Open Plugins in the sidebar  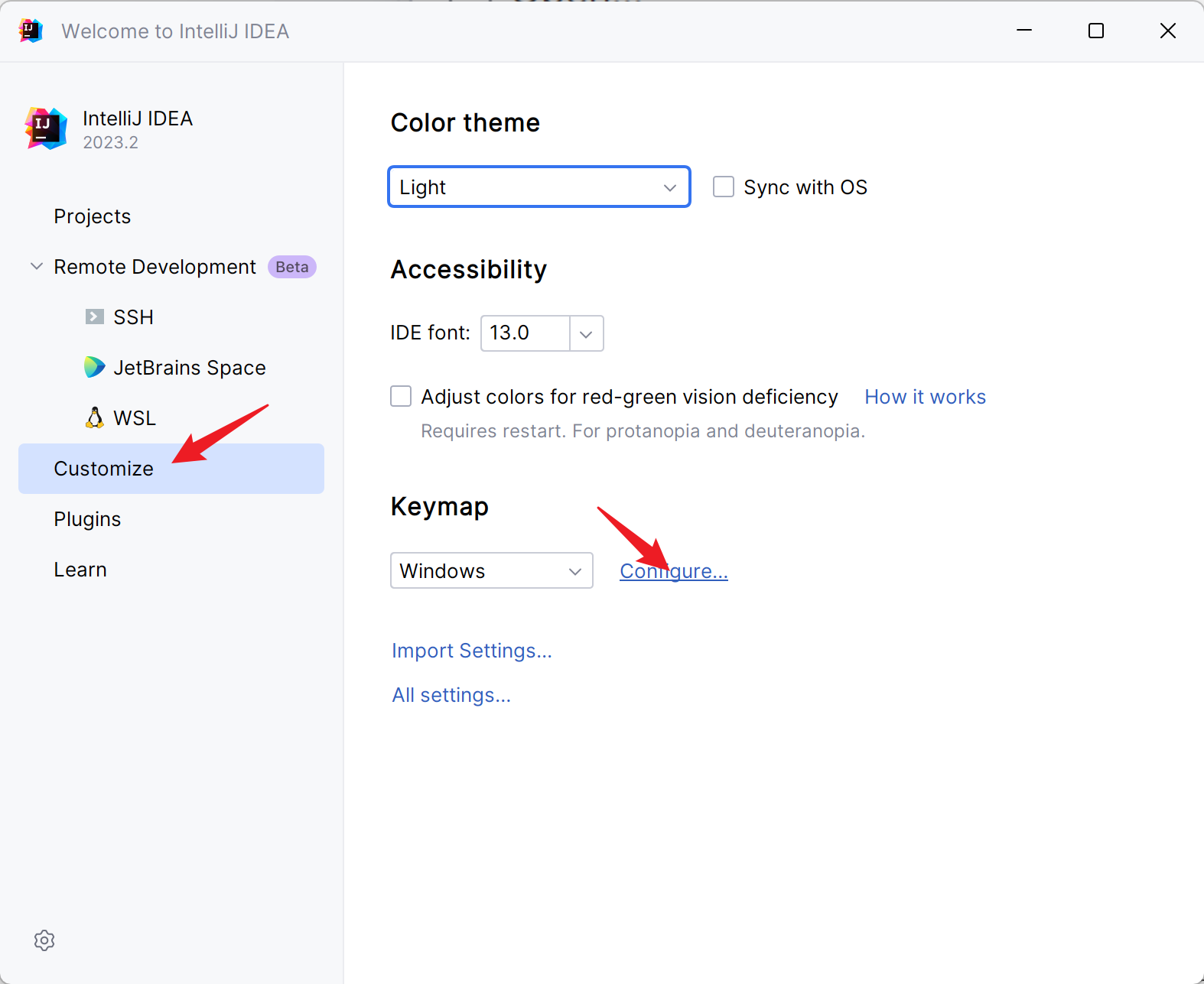click(x=87, y=519)
